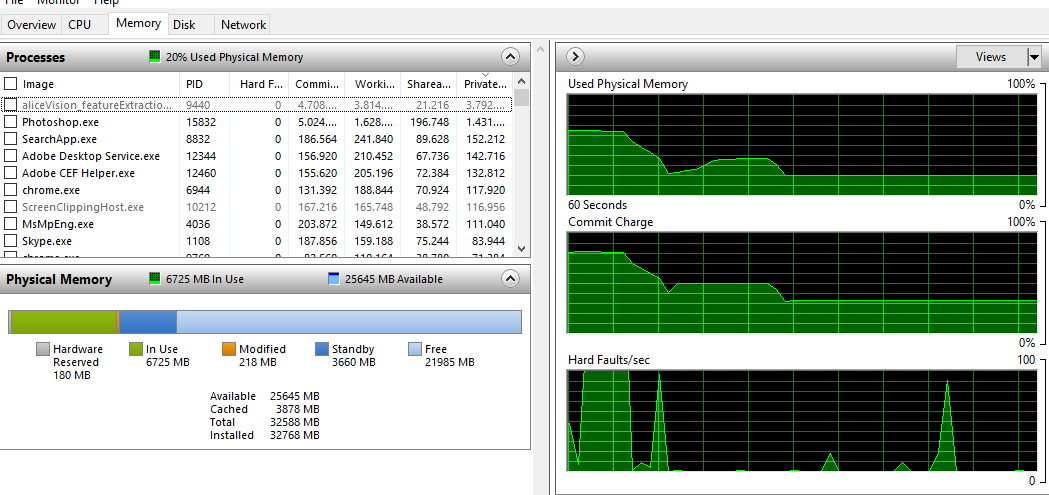Select the Skype.exe process name
This screenshot has height=495, width=1049.
[47, 241]
